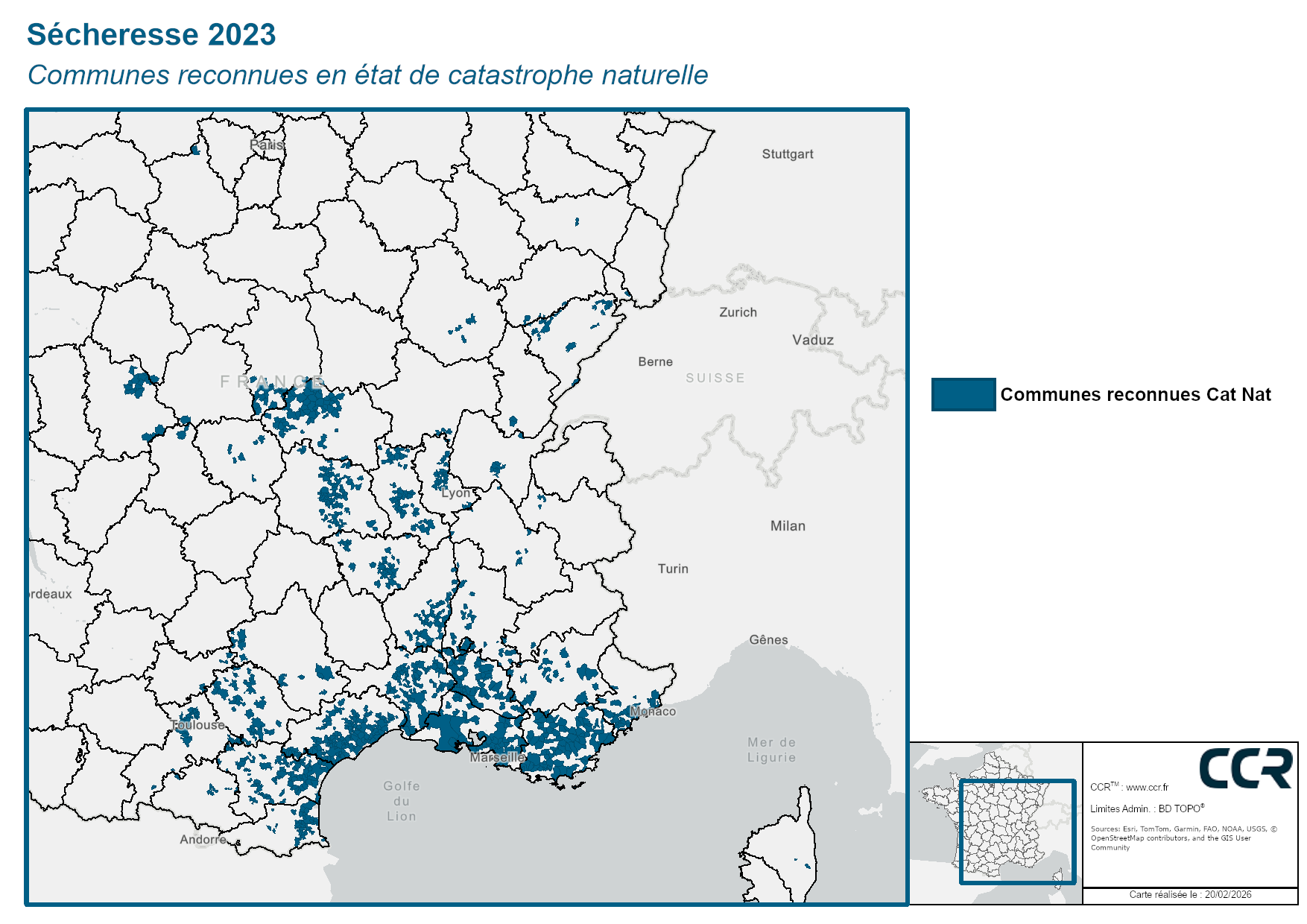Select the Gênes city label
This screenshot has width=1307, height=924.
(x=768, y=639)
